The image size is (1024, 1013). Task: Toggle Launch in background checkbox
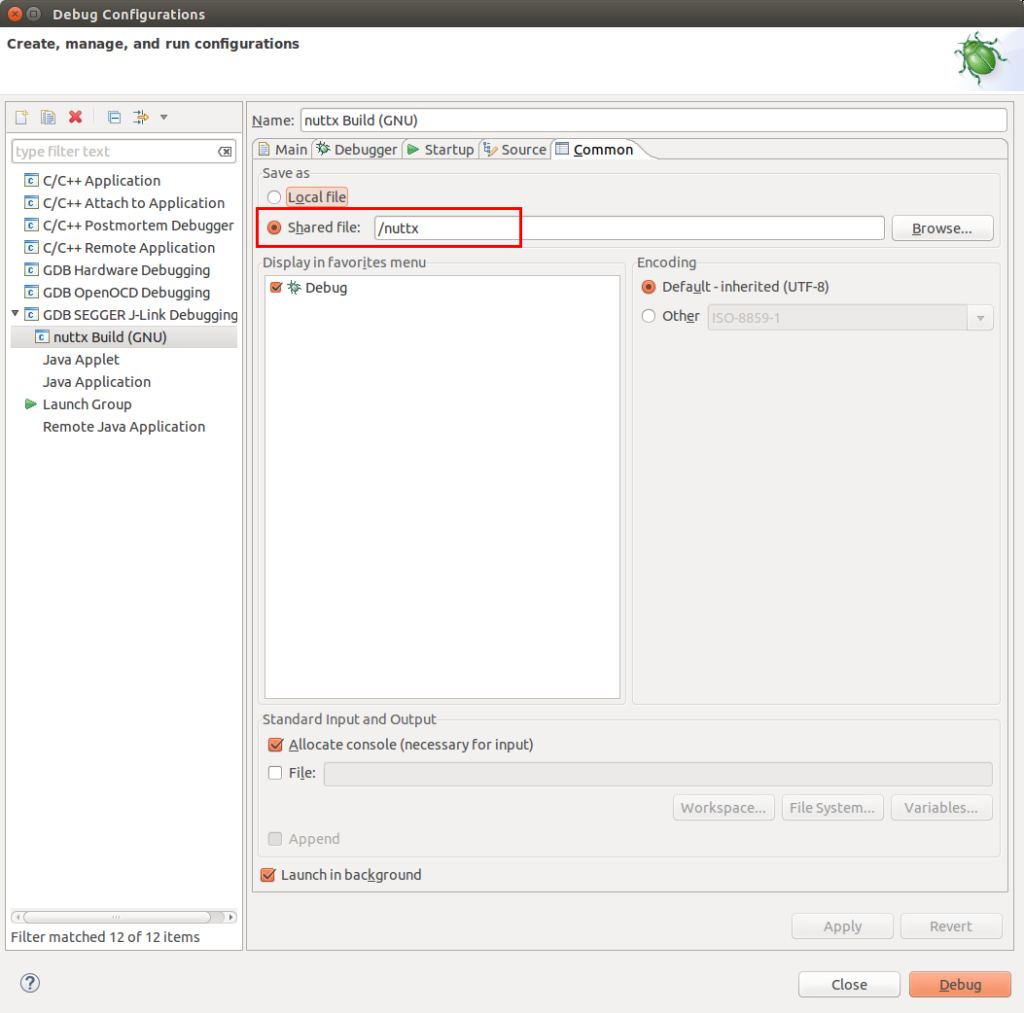[268, 875]
